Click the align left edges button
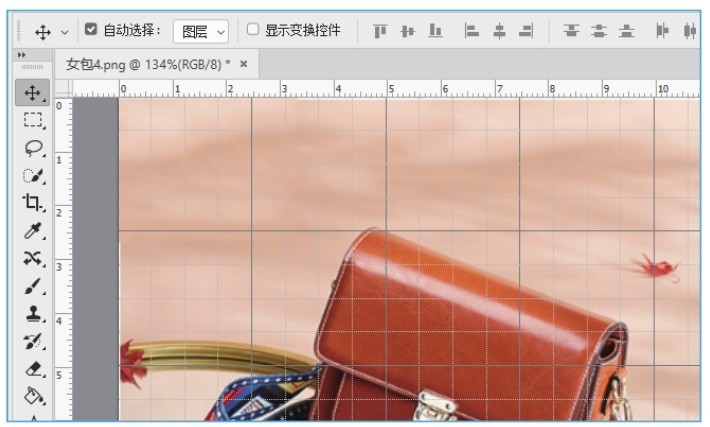 pos(472,31)
